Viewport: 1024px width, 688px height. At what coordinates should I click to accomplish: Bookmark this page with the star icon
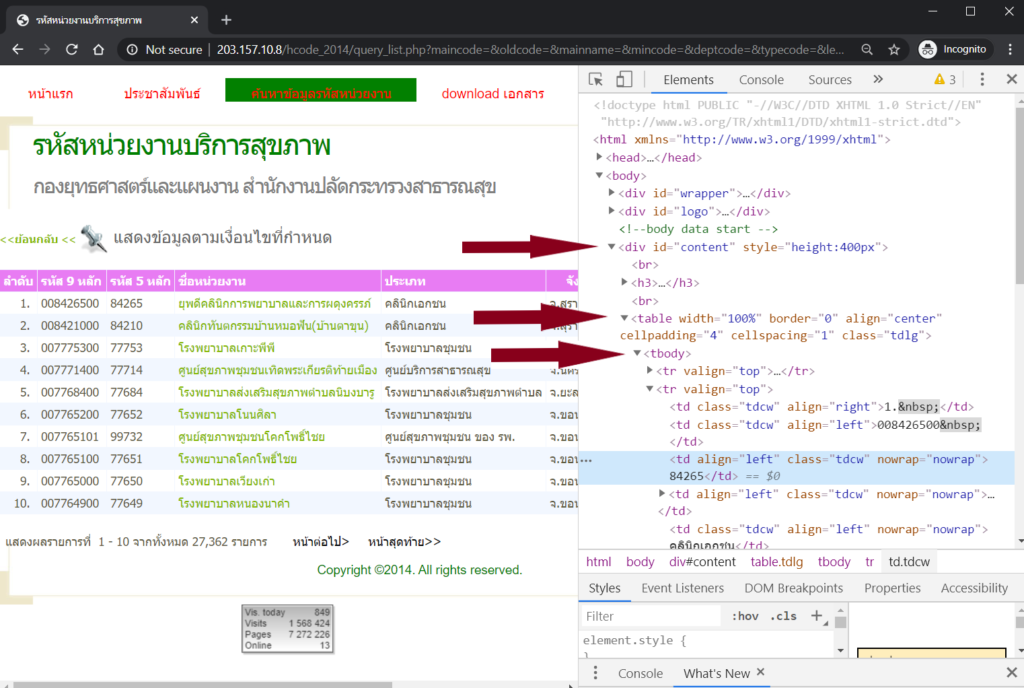pos(894,49)
